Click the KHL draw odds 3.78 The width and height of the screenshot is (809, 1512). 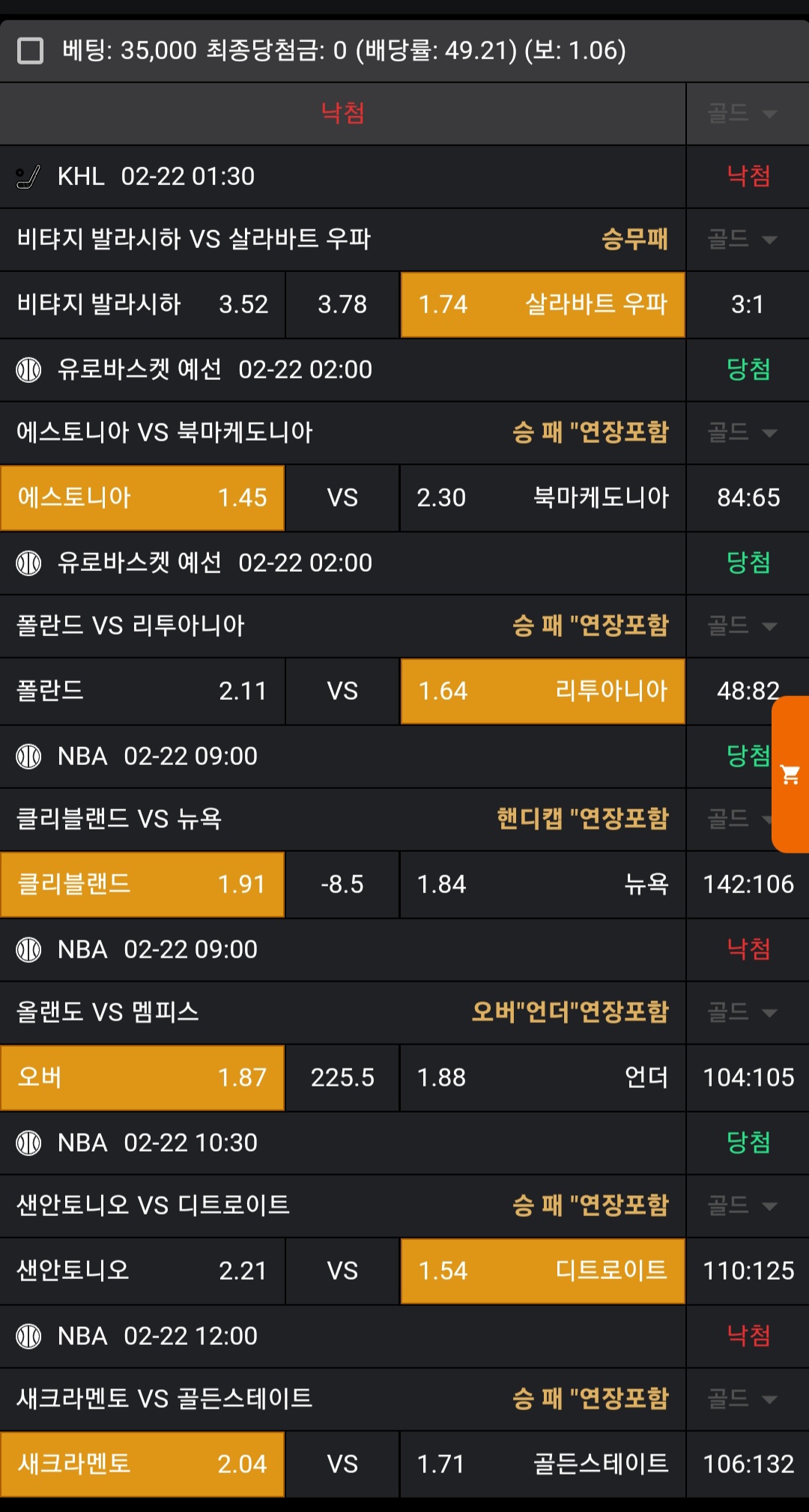(x=342, y=305)
